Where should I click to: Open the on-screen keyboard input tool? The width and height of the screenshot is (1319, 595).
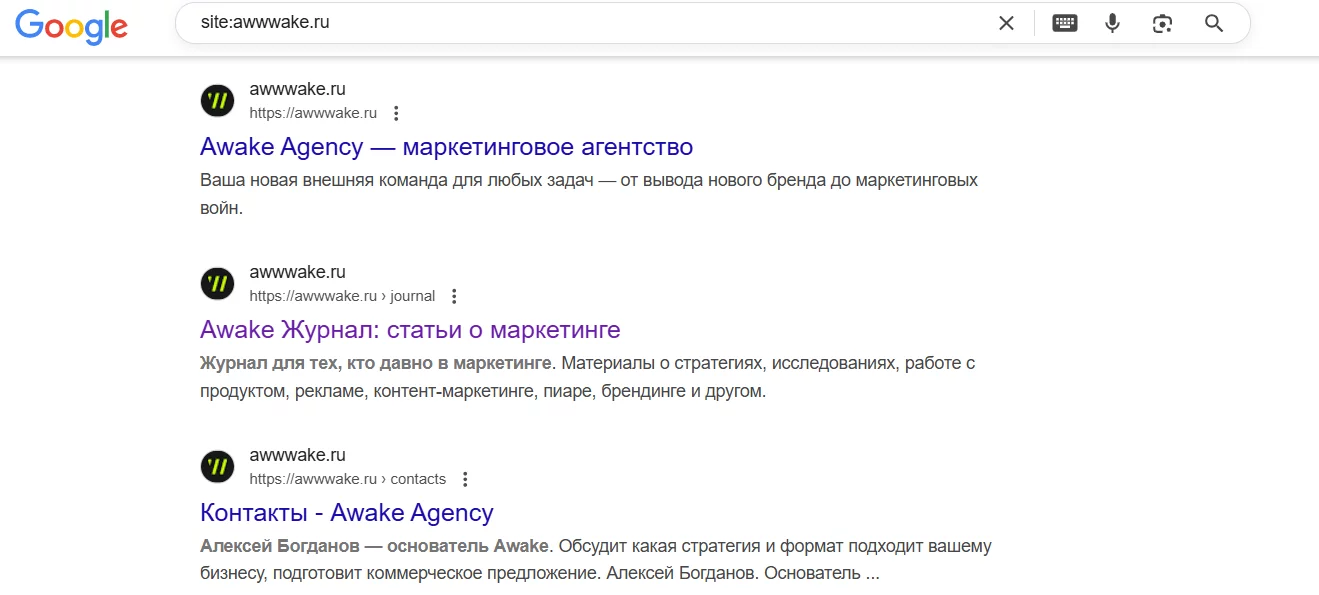1065,23
